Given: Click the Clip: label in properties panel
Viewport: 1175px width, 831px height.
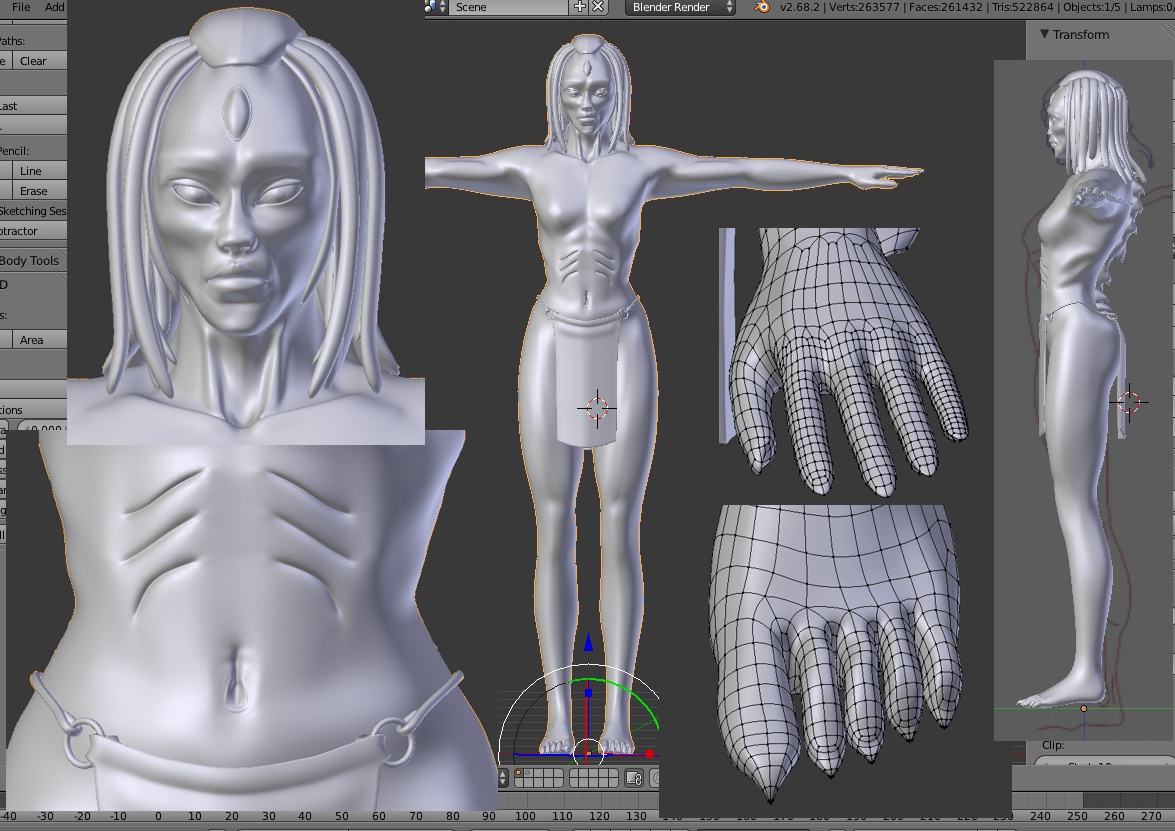Looking at the screenshot, I should [1052, 745].
